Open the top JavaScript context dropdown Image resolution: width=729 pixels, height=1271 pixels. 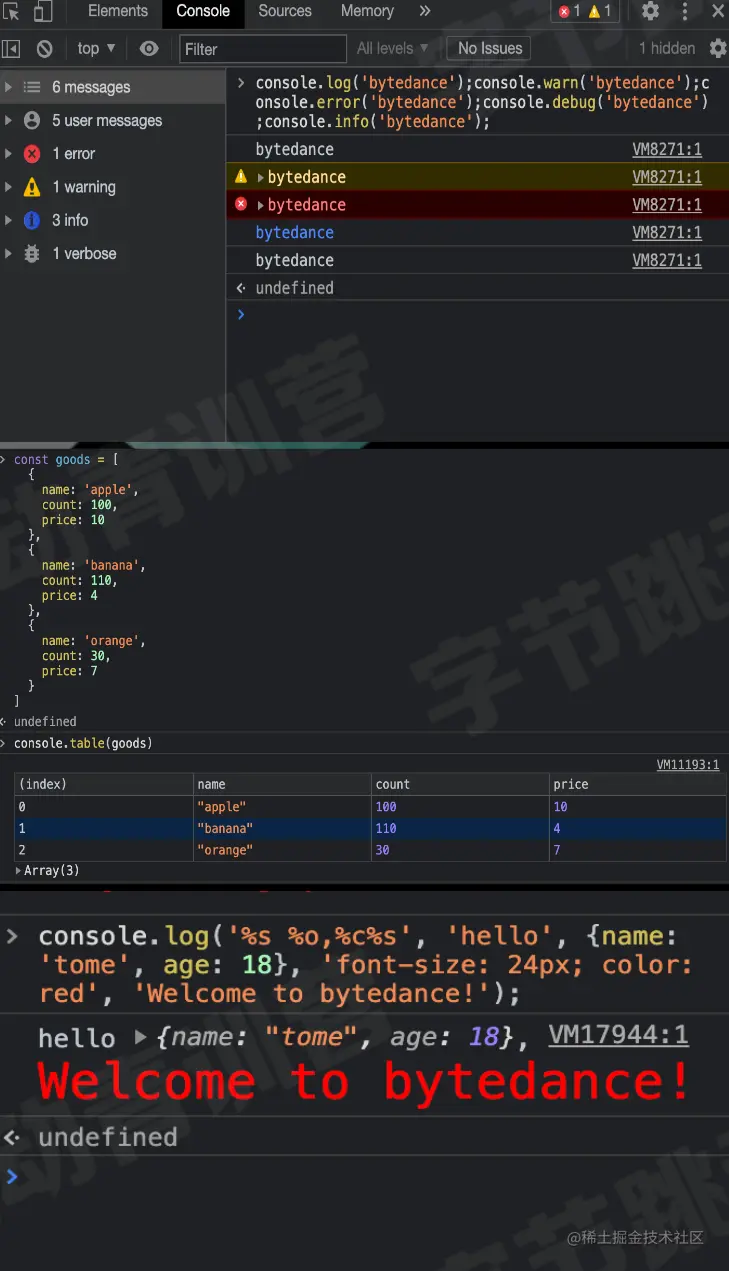click(x=96, y=48)
